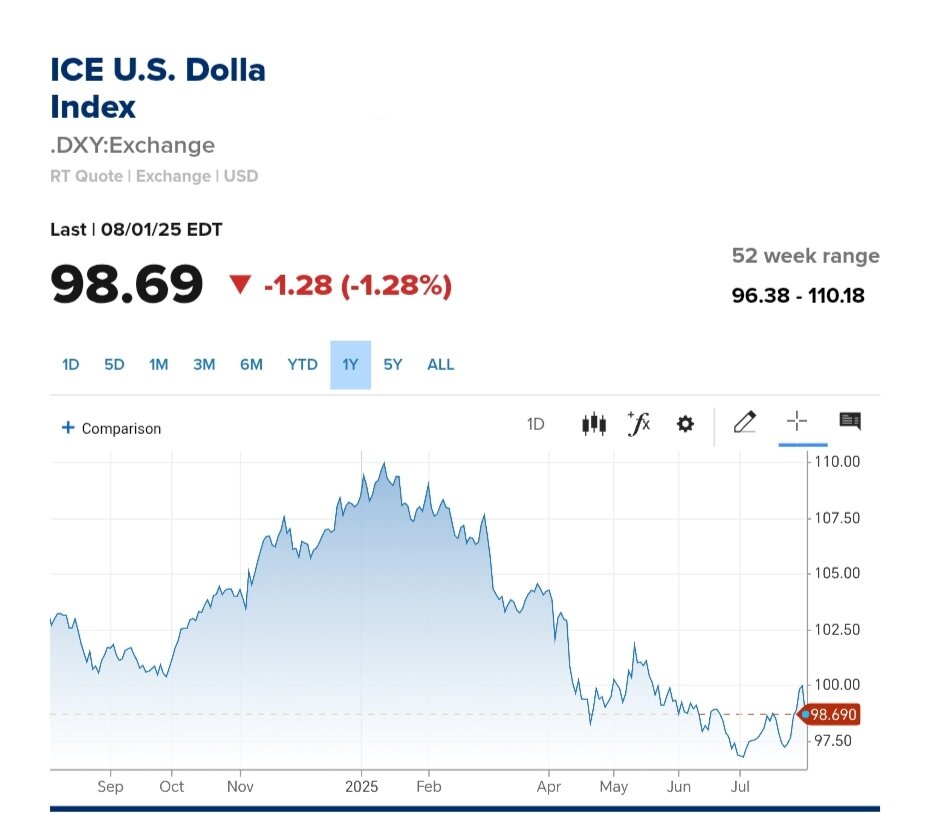The height and width of the screenshot is (814, 948).
Task: Switch to the 3M range
Action: (x=204, y=365)
